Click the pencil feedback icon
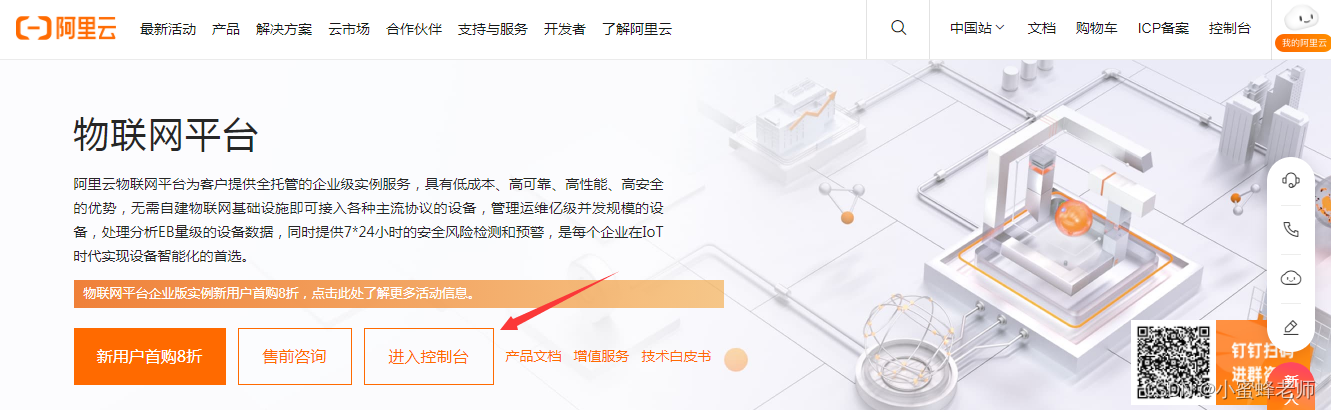 [1290, 326]
